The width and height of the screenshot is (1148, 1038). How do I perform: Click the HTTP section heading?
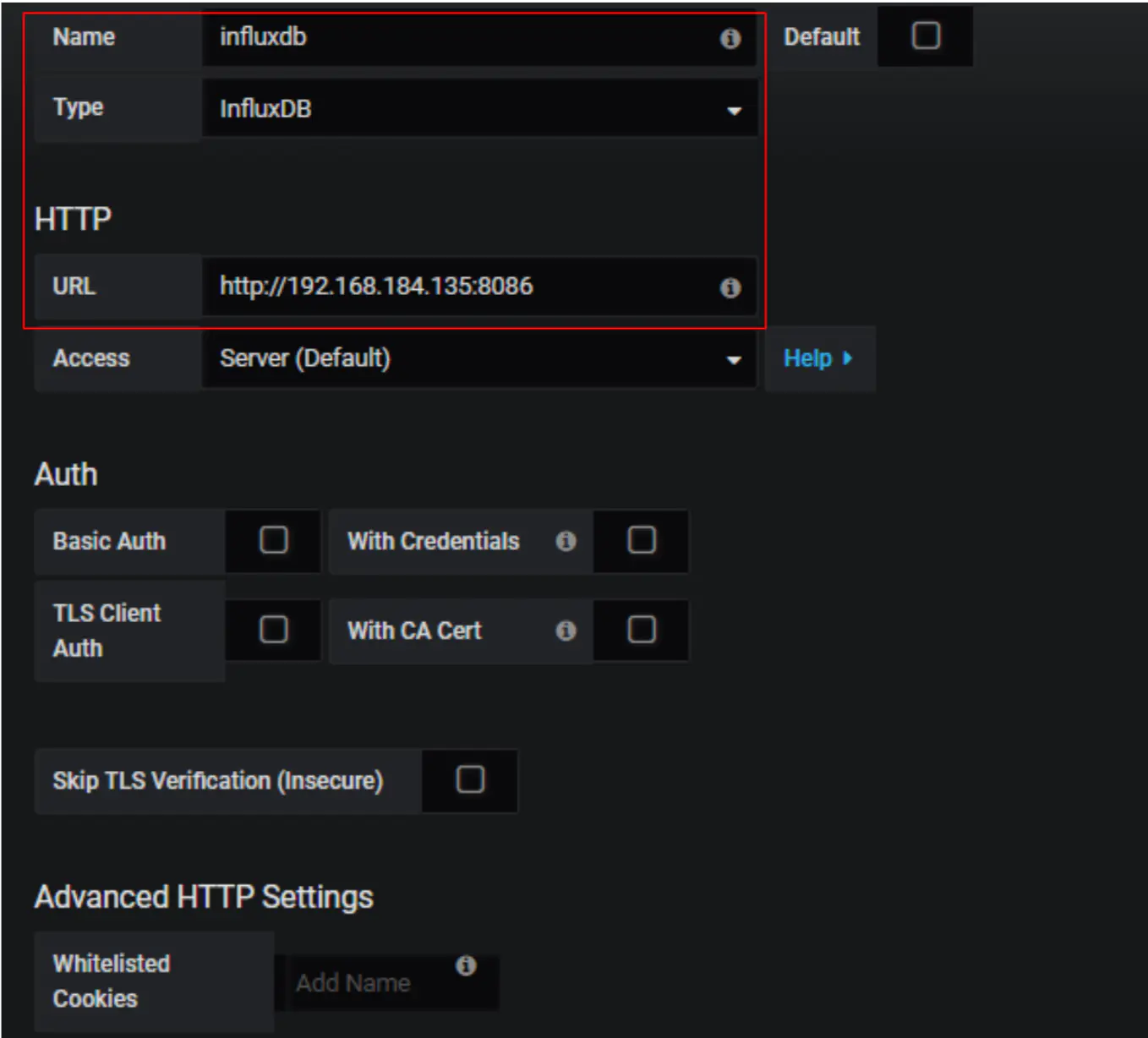click(73, 219)
